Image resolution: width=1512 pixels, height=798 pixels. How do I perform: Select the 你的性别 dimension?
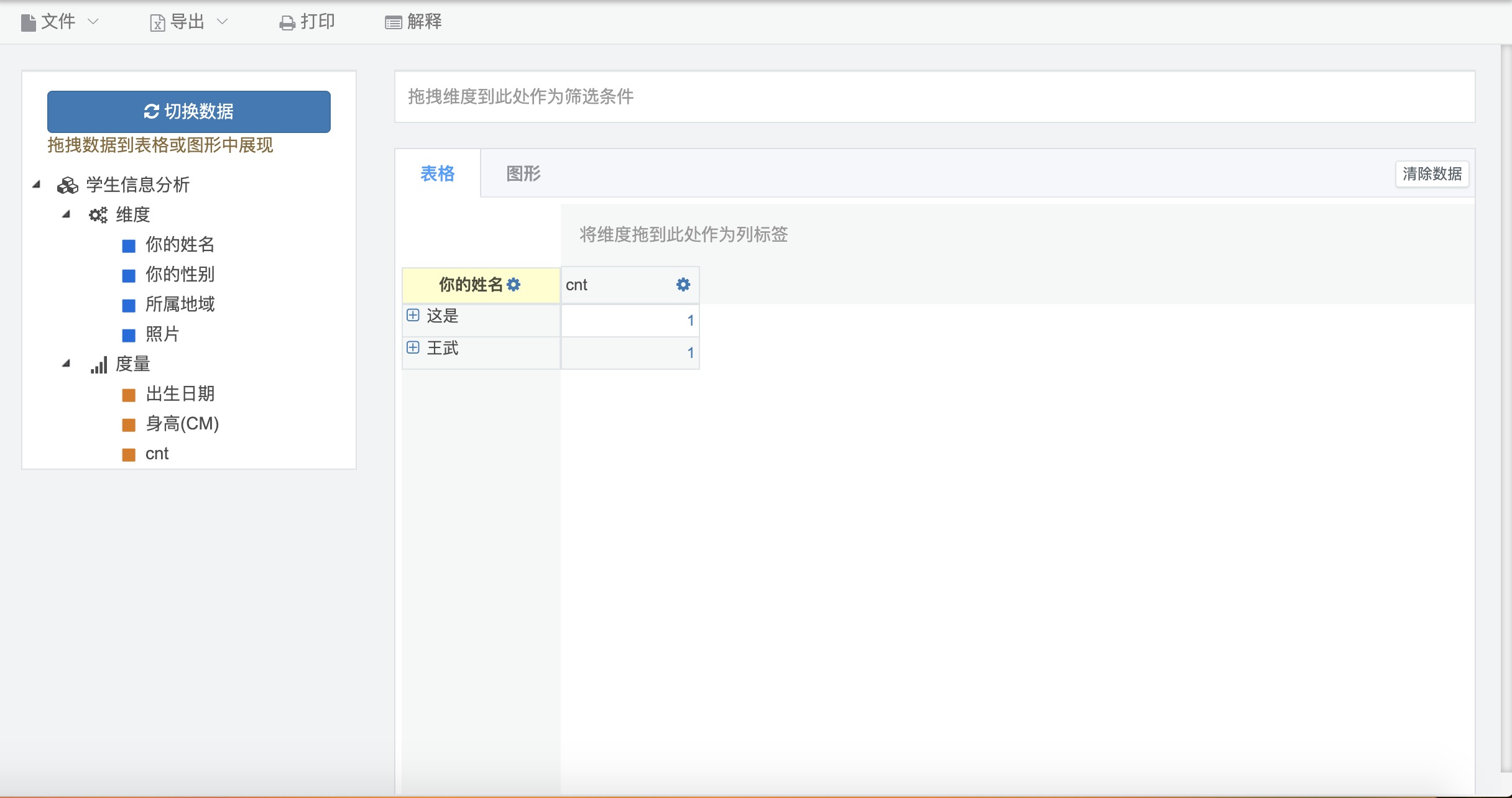point(180,274)
